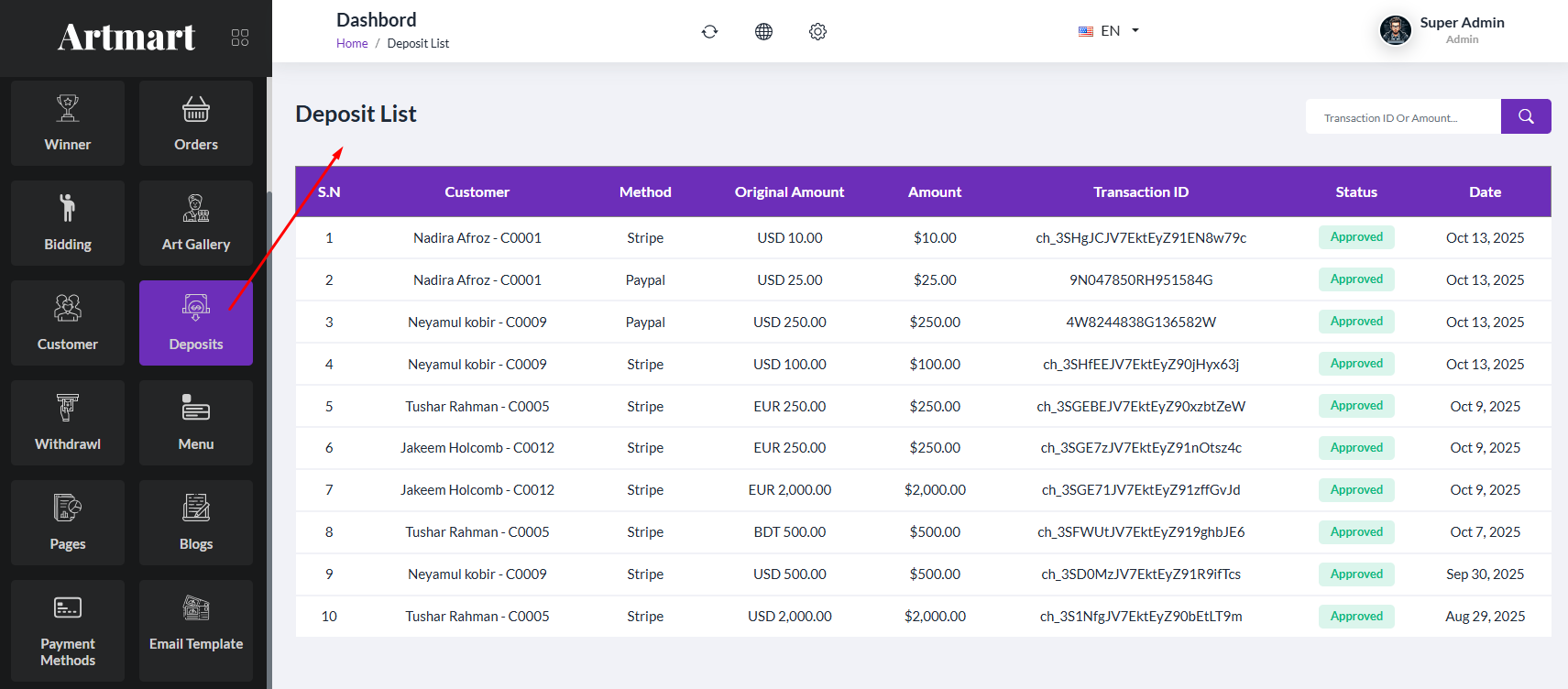
Task: Go to Orders in sidebar
Action: point(196,123)
